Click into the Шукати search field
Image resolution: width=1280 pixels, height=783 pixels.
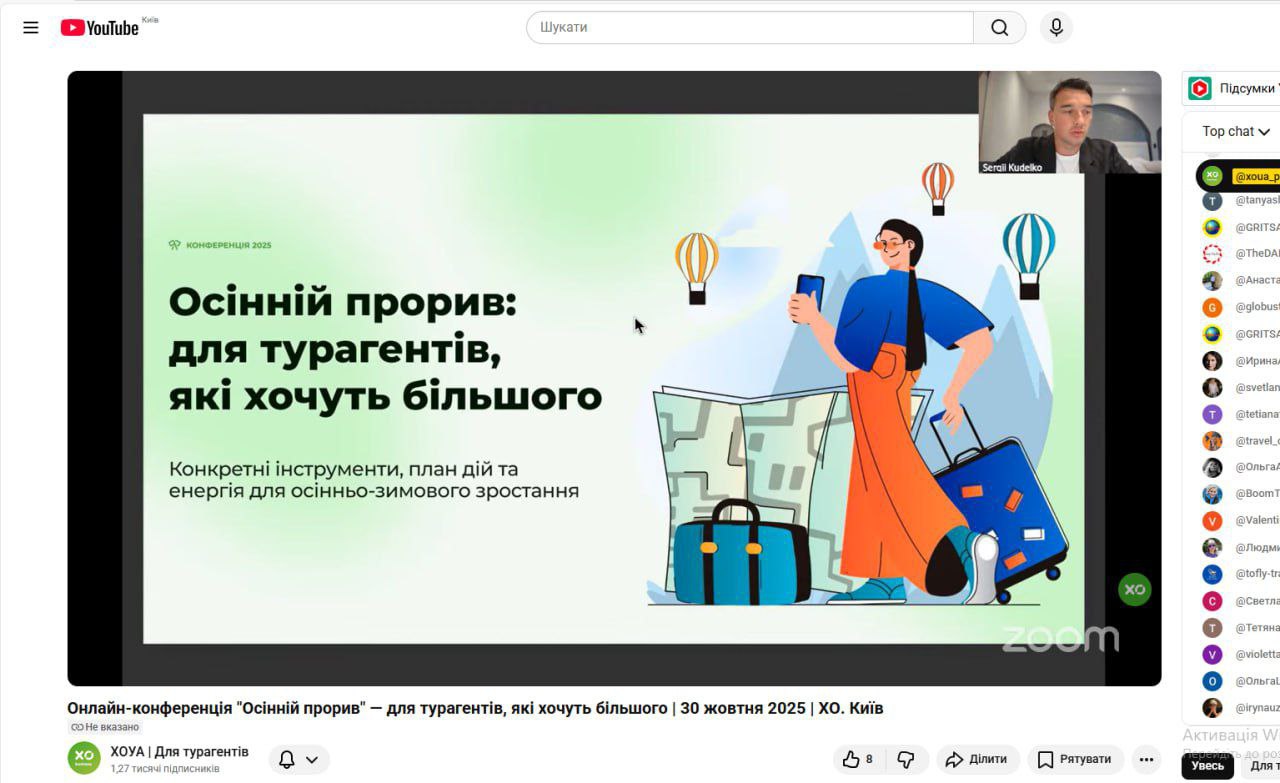click(750, 28)
